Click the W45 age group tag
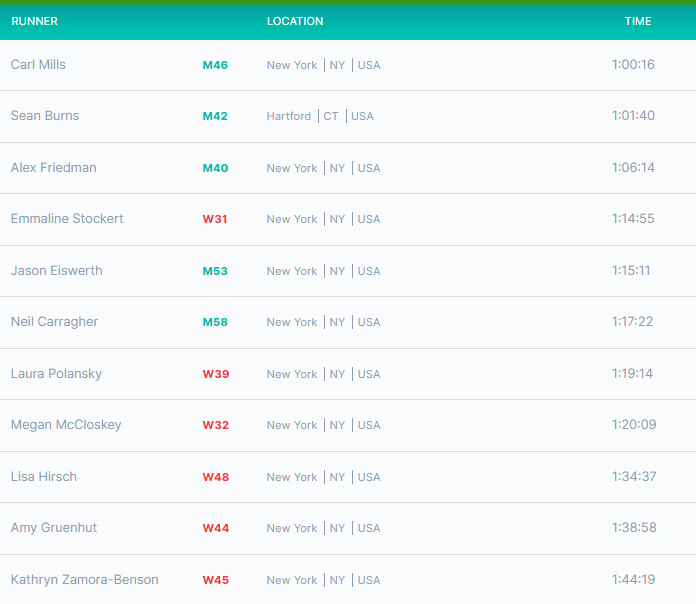The height and width of the screenshot is (604, 696). coord(216,580)
